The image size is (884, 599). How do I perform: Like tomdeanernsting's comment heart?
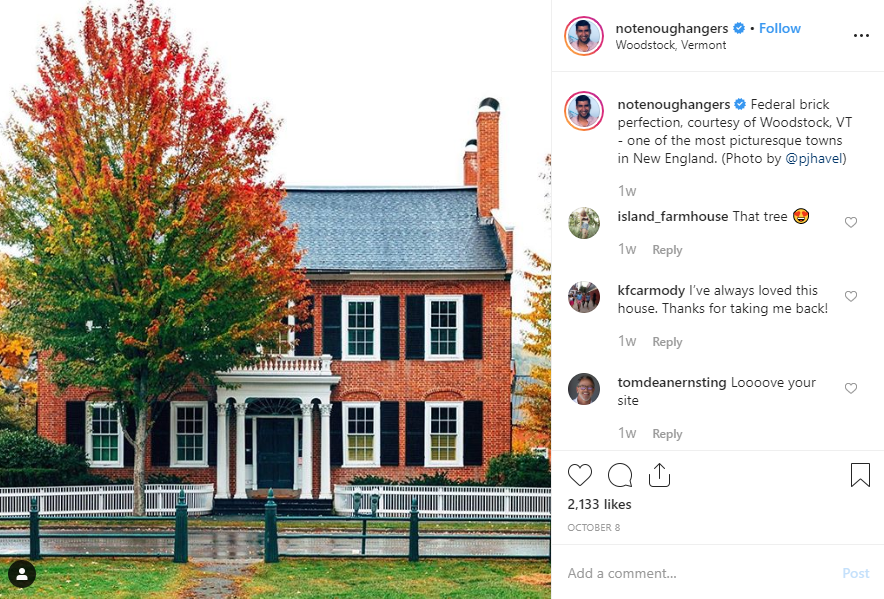tap(851, 388)
